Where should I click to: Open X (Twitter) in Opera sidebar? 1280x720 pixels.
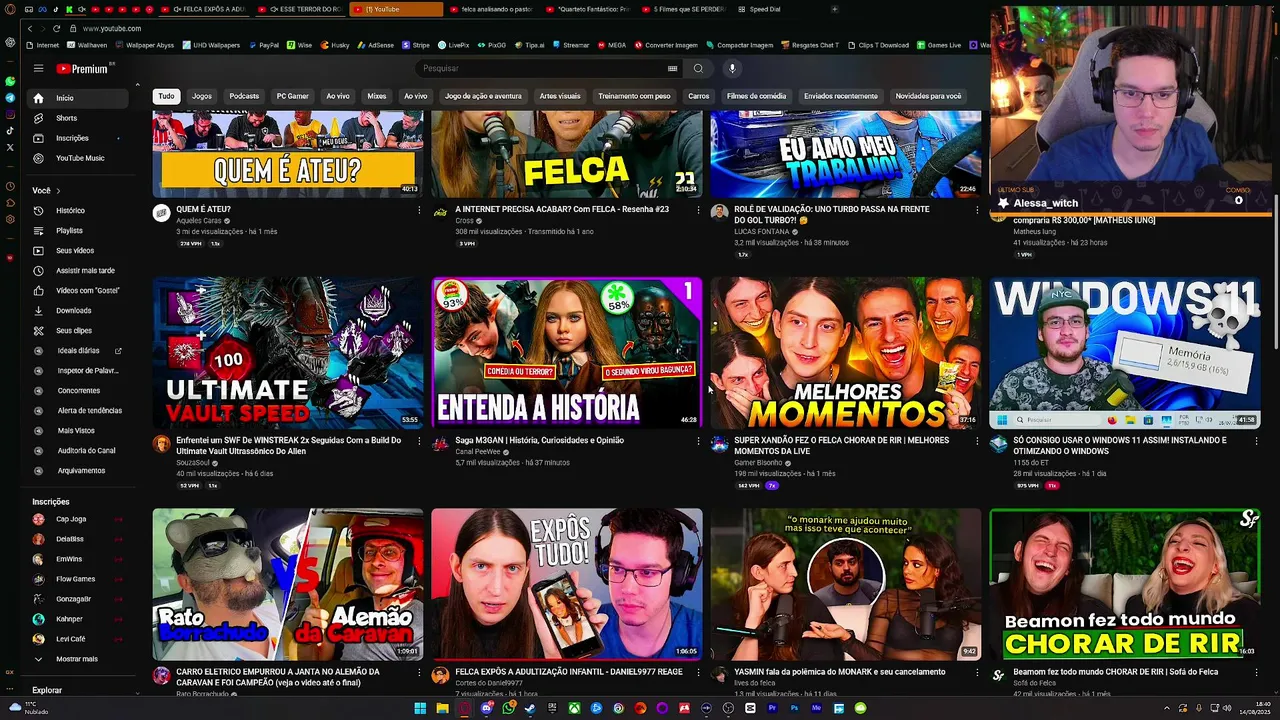(10, 147)
